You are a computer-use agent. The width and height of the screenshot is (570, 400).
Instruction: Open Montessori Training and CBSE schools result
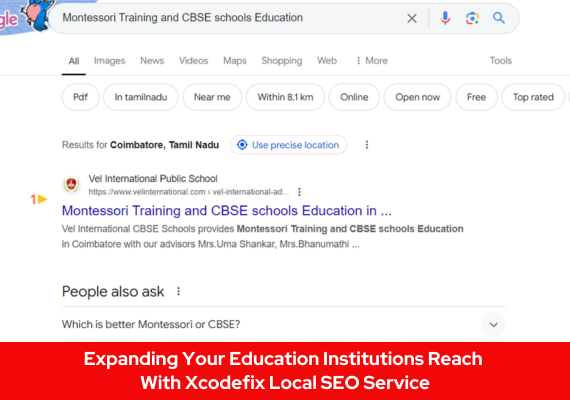[x=227, y=211]
